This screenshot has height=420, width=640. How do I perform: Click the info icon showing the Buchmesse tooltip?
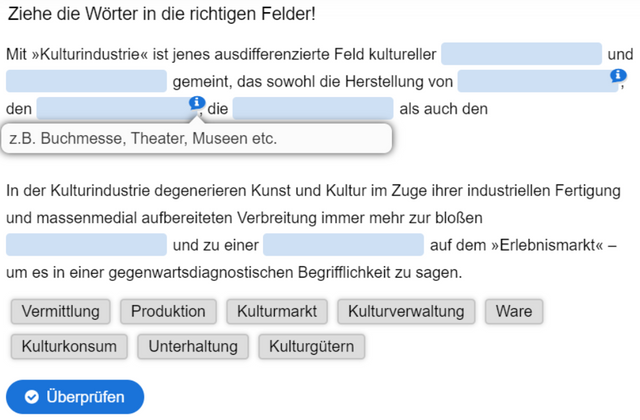point(197,102)
